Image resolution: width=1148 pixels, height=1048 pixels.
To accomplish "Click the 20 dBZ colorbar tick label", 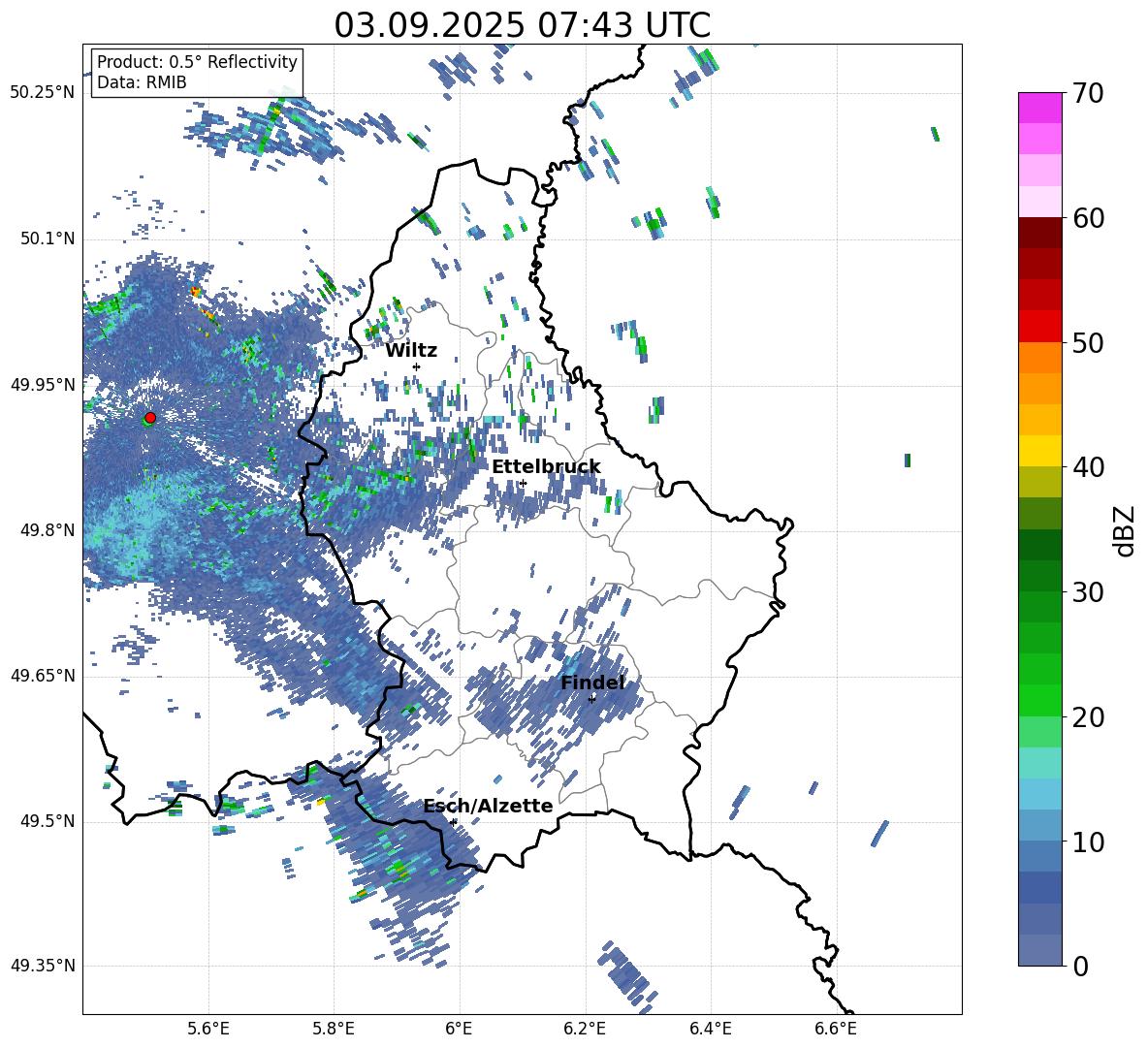I will coord(1087,716).
